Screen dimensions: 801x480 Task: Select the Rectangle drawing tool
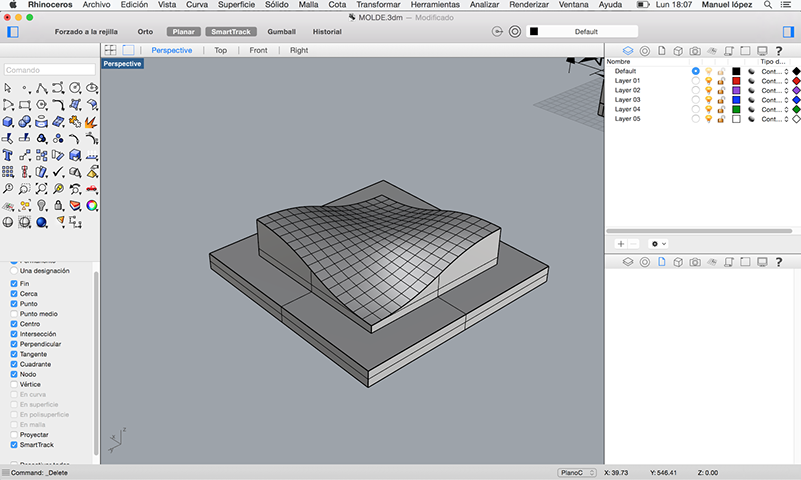[x=25, y=105]
